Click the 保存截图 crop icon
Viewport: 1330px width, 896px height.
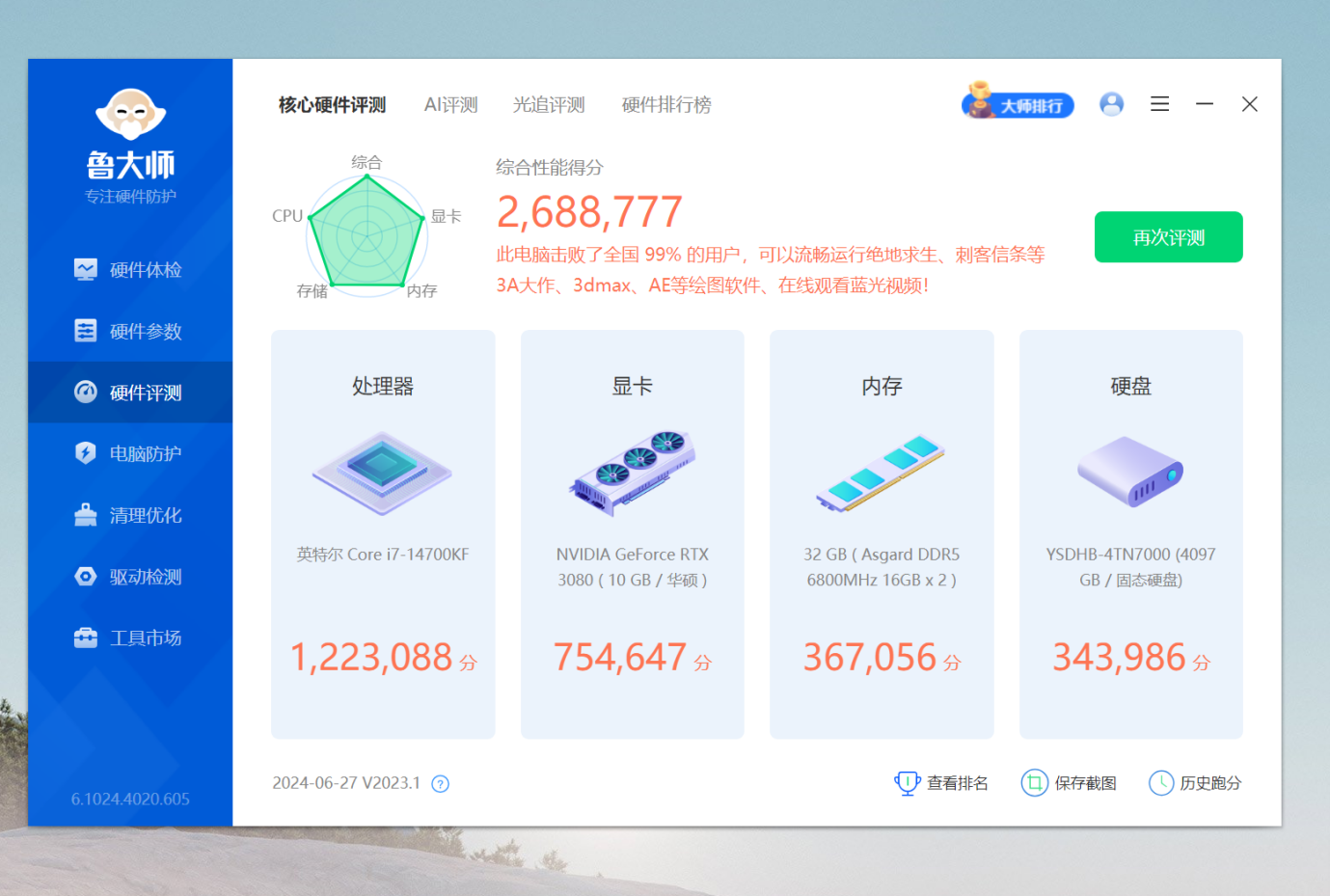(1034, 783)
